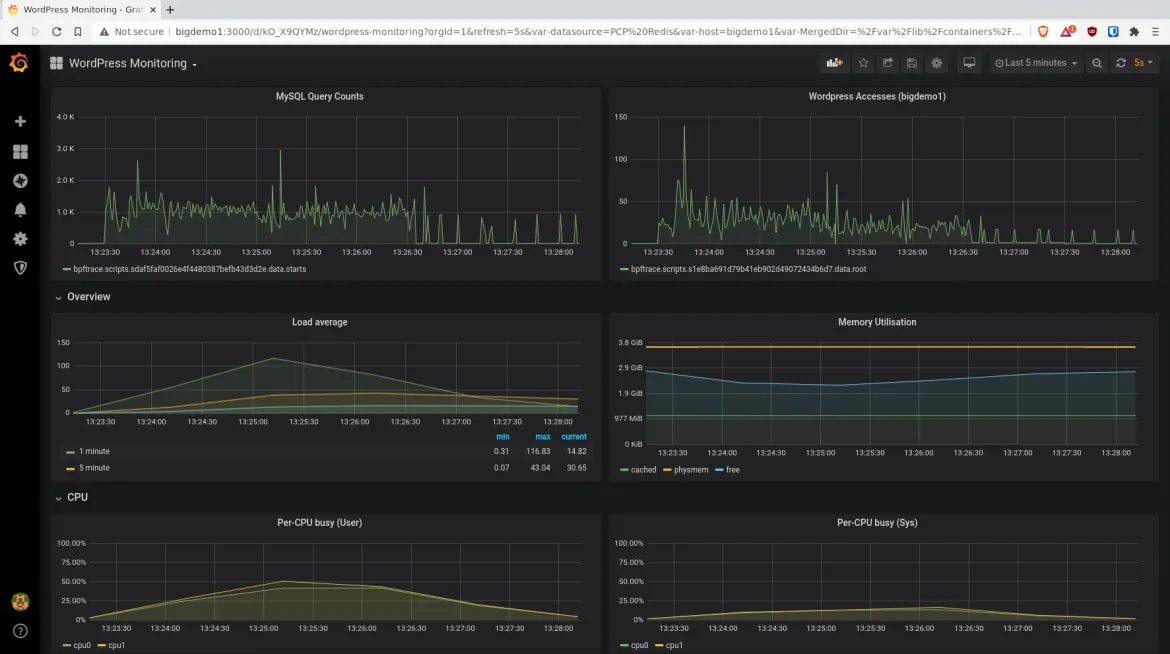Image resolution: width=1170 pixels, height=654 pixels.
Task: Open the 5s refresh interval dropdown
Action: coord(1143,63)
